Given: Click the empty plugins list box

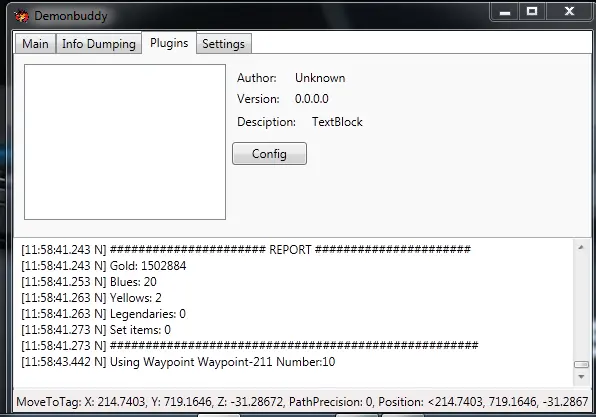Looking at the screenshot, I should pyautogui.click(x=125, y=142).
